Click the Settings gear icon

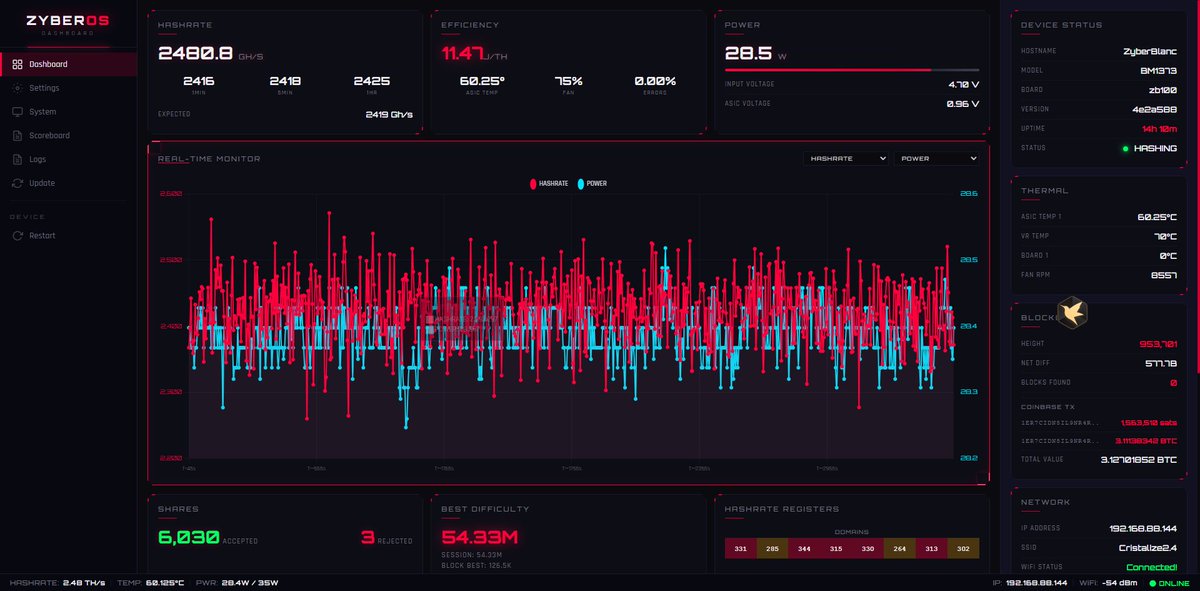pyautogui.click(x=17, y=88)
